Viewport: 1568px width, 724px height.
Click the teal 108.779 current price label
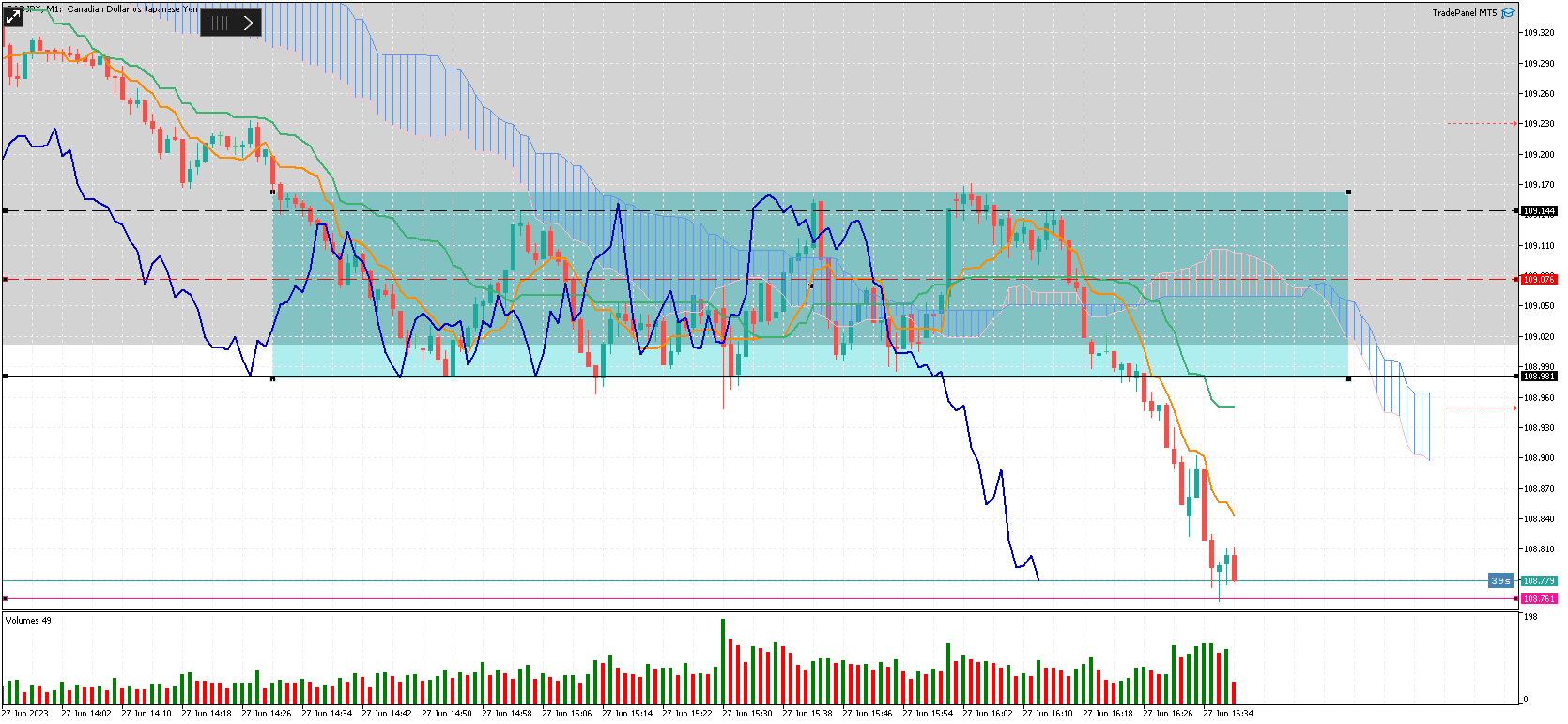click(1539, 581)
